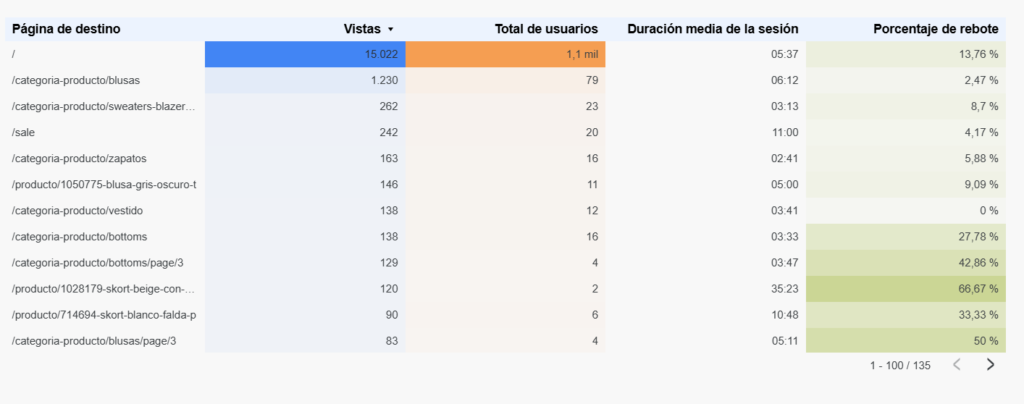Click the /categoria-producto/zapatos page entry
1024x404 pixels.
pyautogui.click(x=78, y=158)
